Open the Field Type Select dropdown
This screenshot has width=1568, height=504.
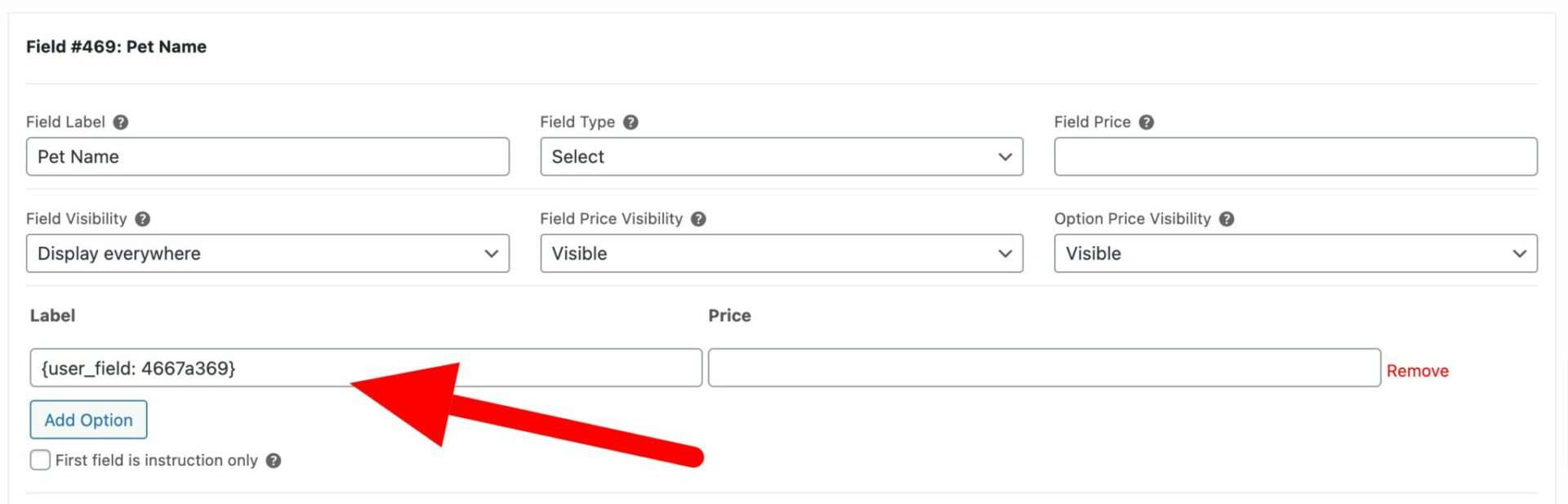[782, 157]
